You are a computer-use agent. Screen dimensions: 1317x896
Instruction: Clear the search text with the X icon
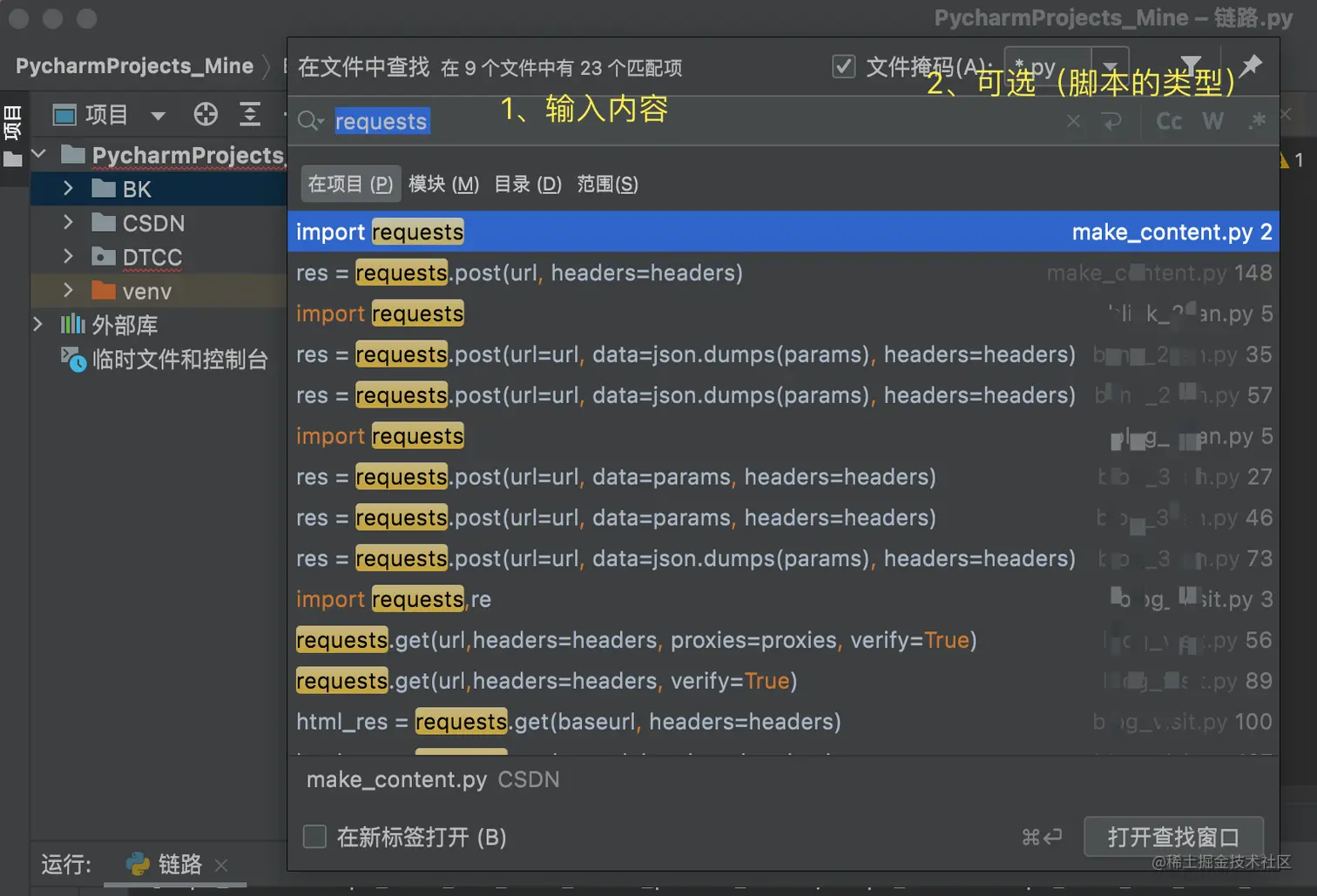(x=1073, y=121)
